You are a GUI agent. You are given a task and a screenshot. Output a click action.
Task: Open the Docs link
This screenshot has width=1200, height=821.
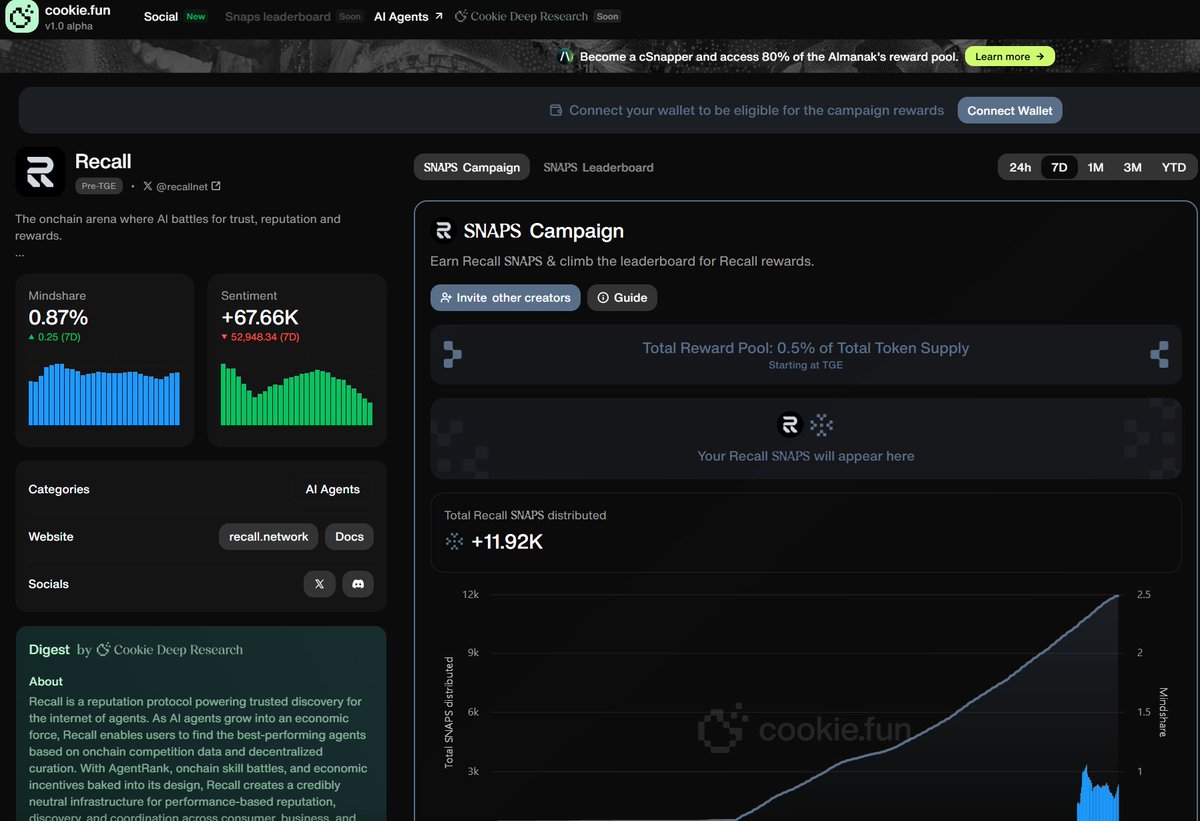click(x=349, y=537)
